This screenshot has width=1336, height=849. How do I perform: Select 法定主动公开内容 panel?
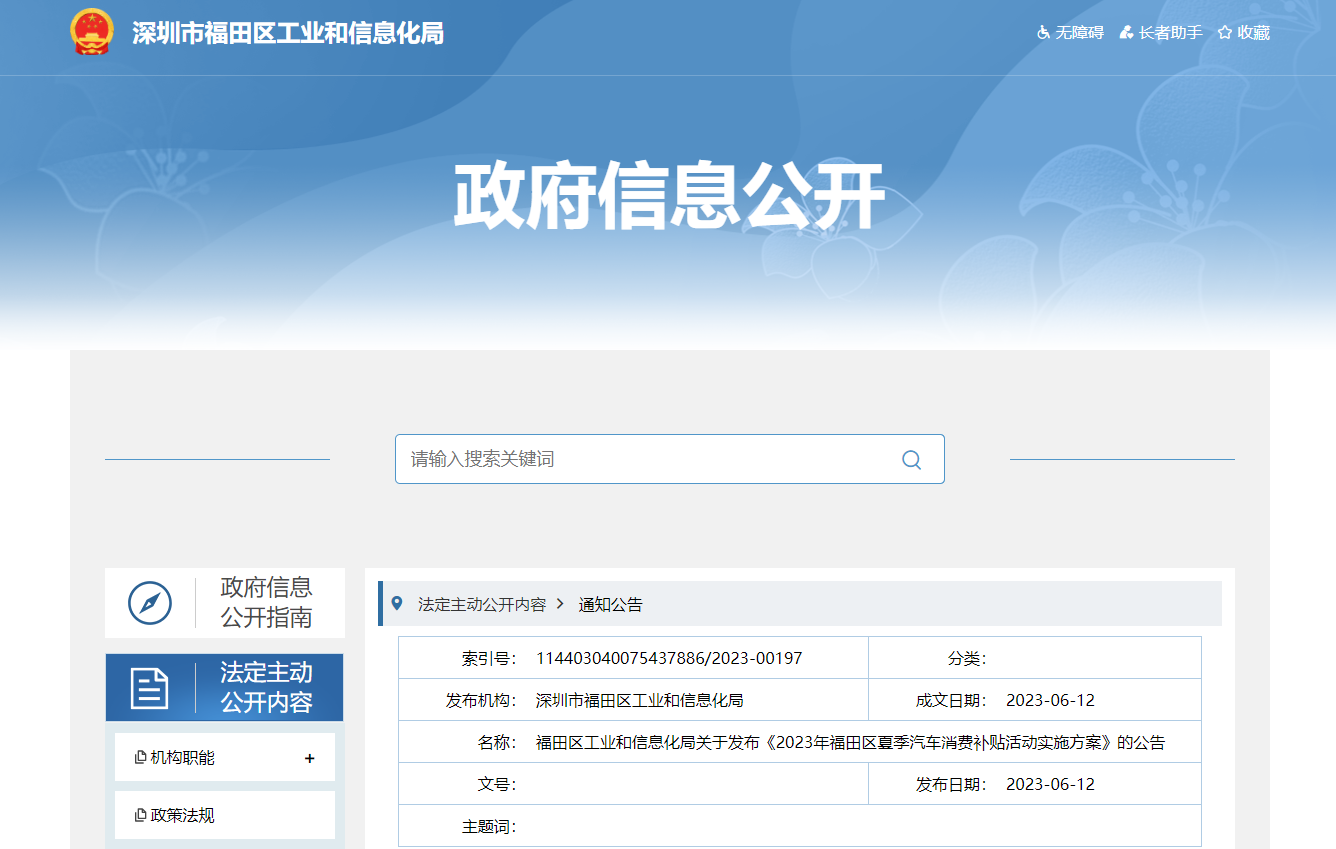[225, 688]
